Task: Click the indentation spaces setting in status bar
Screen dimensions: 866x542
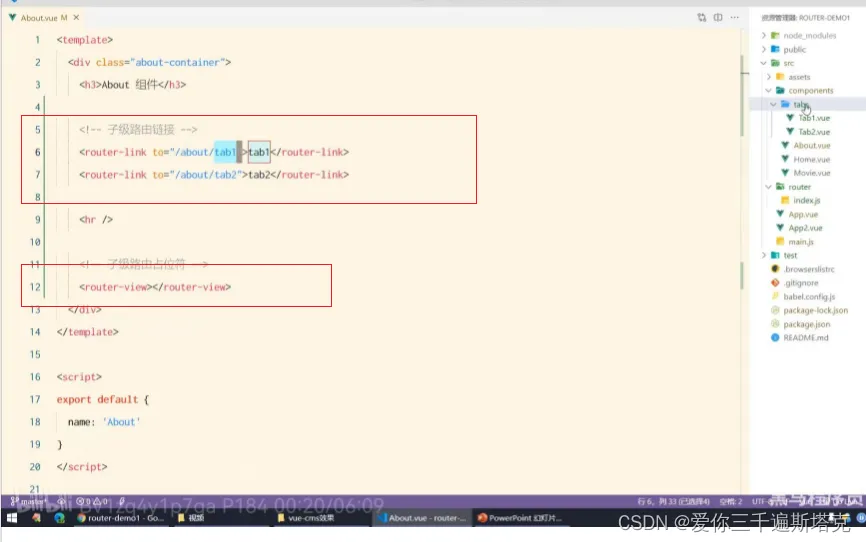Action: pos(731,502)
